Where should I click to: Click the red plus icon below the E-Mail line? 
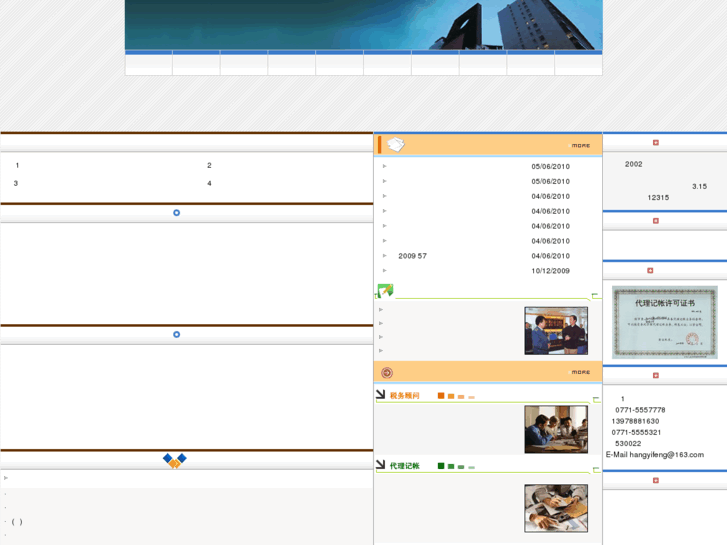[656, 481]
